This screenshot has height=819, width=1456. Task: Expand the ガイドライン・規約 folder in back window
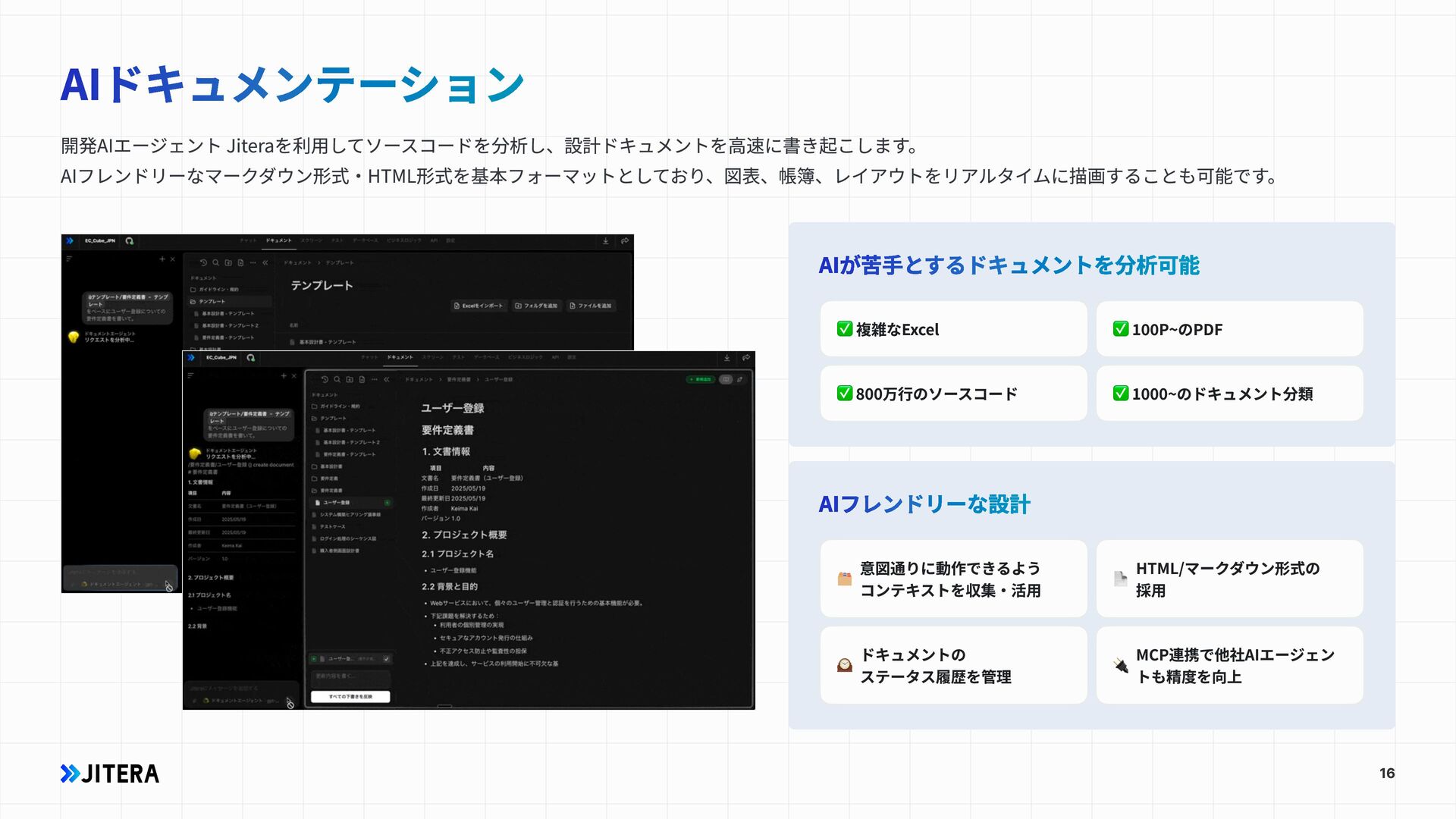tap(215, 290)
